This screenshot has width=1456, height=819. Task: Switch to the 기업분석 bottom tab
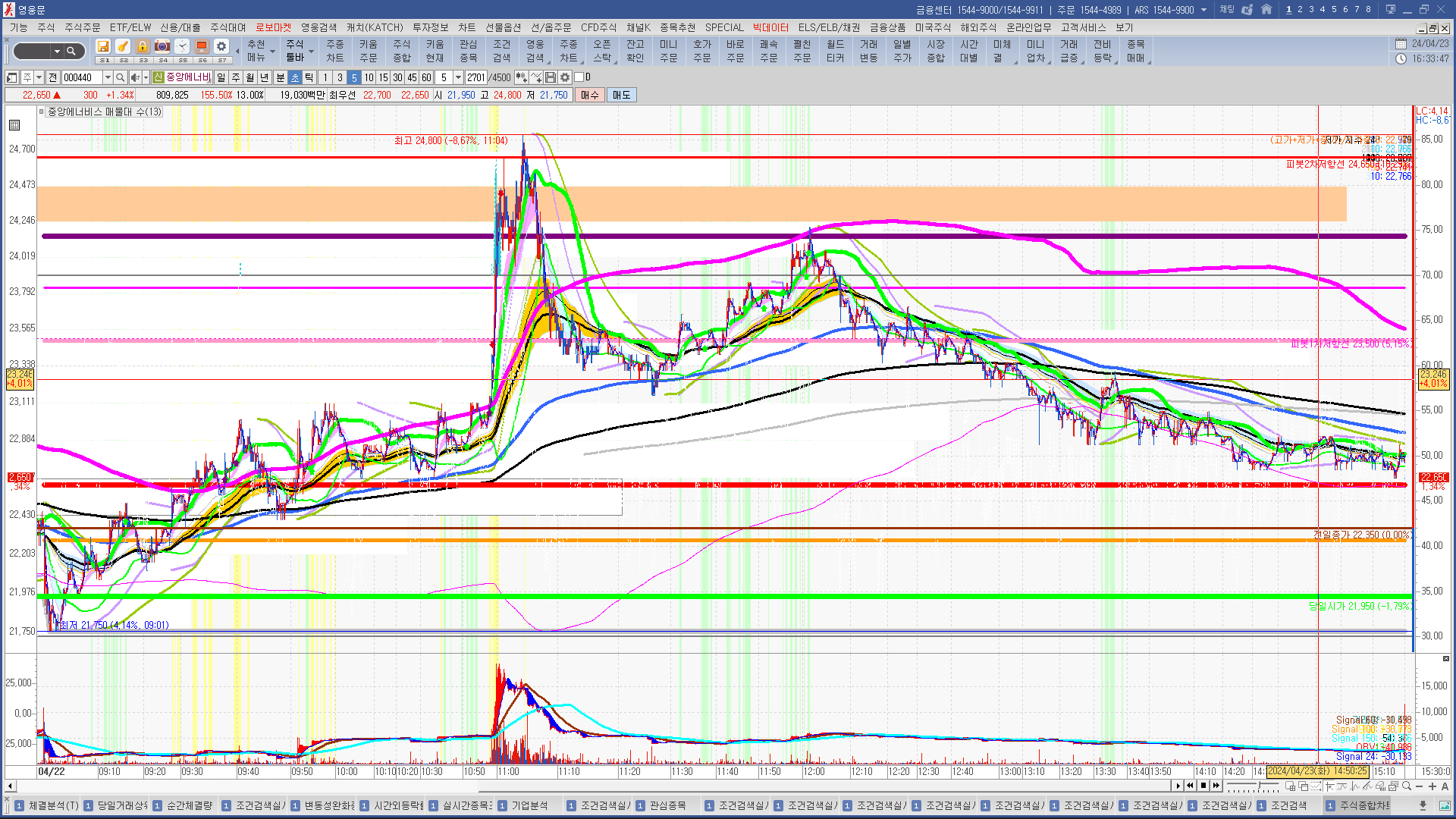[529, 805]
